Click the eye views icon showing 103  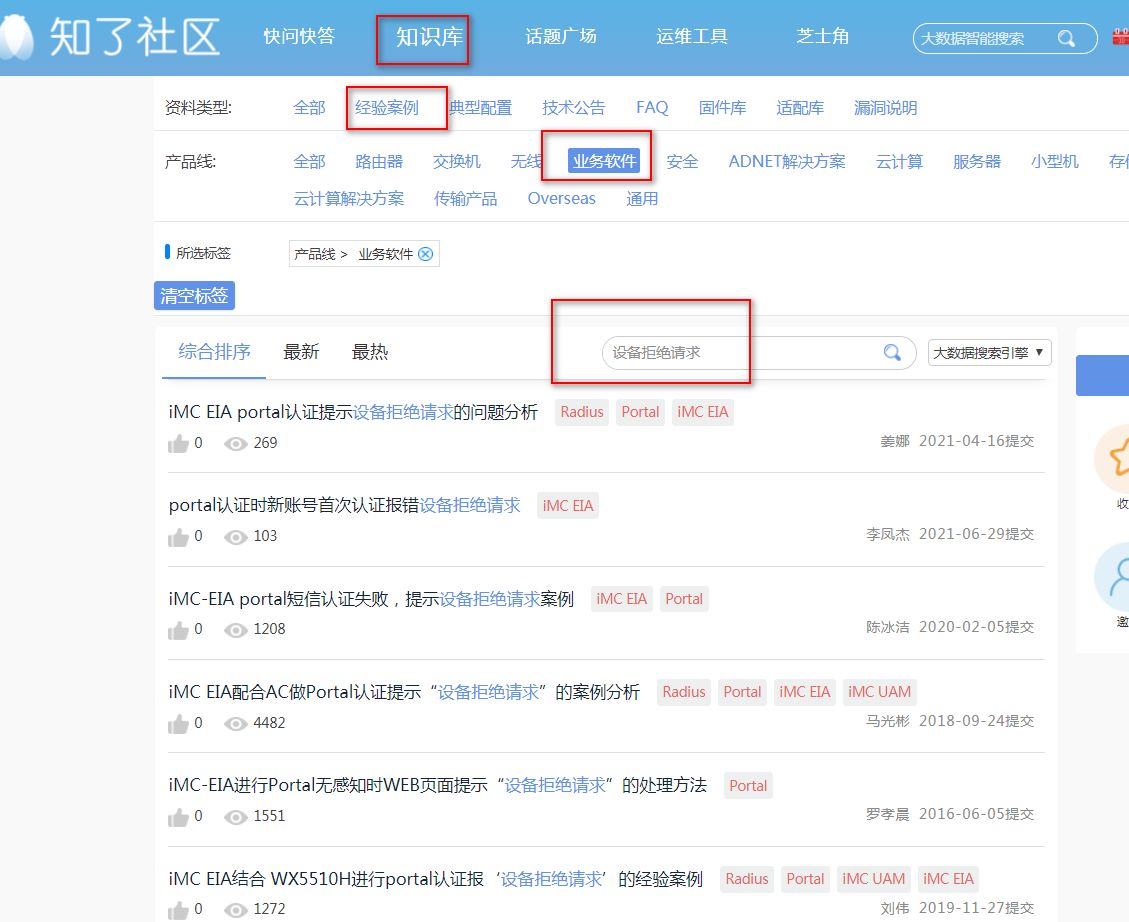(235, 537)
